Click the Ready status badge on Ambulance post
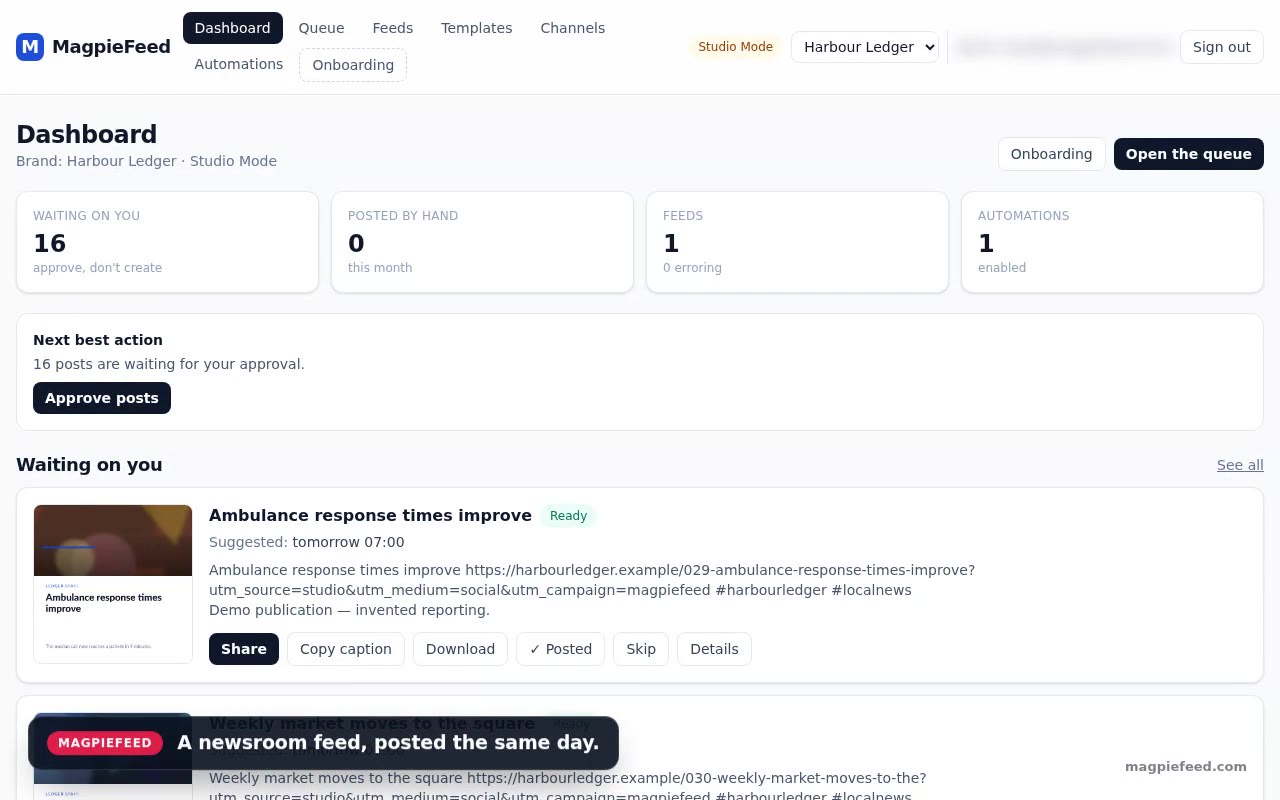This screenshot has width=1280, height=800. [x=568, y=516]
